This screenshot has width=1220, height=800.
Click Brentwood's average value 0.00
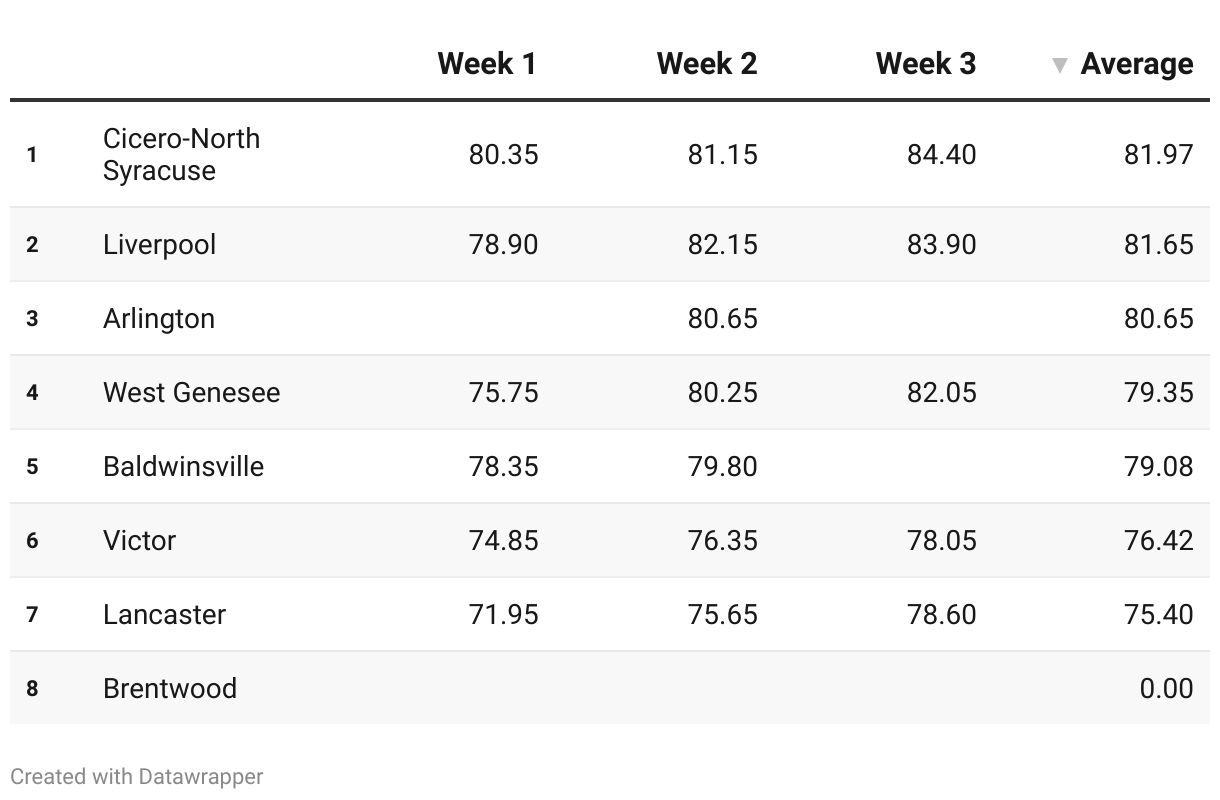(1166, 689)
